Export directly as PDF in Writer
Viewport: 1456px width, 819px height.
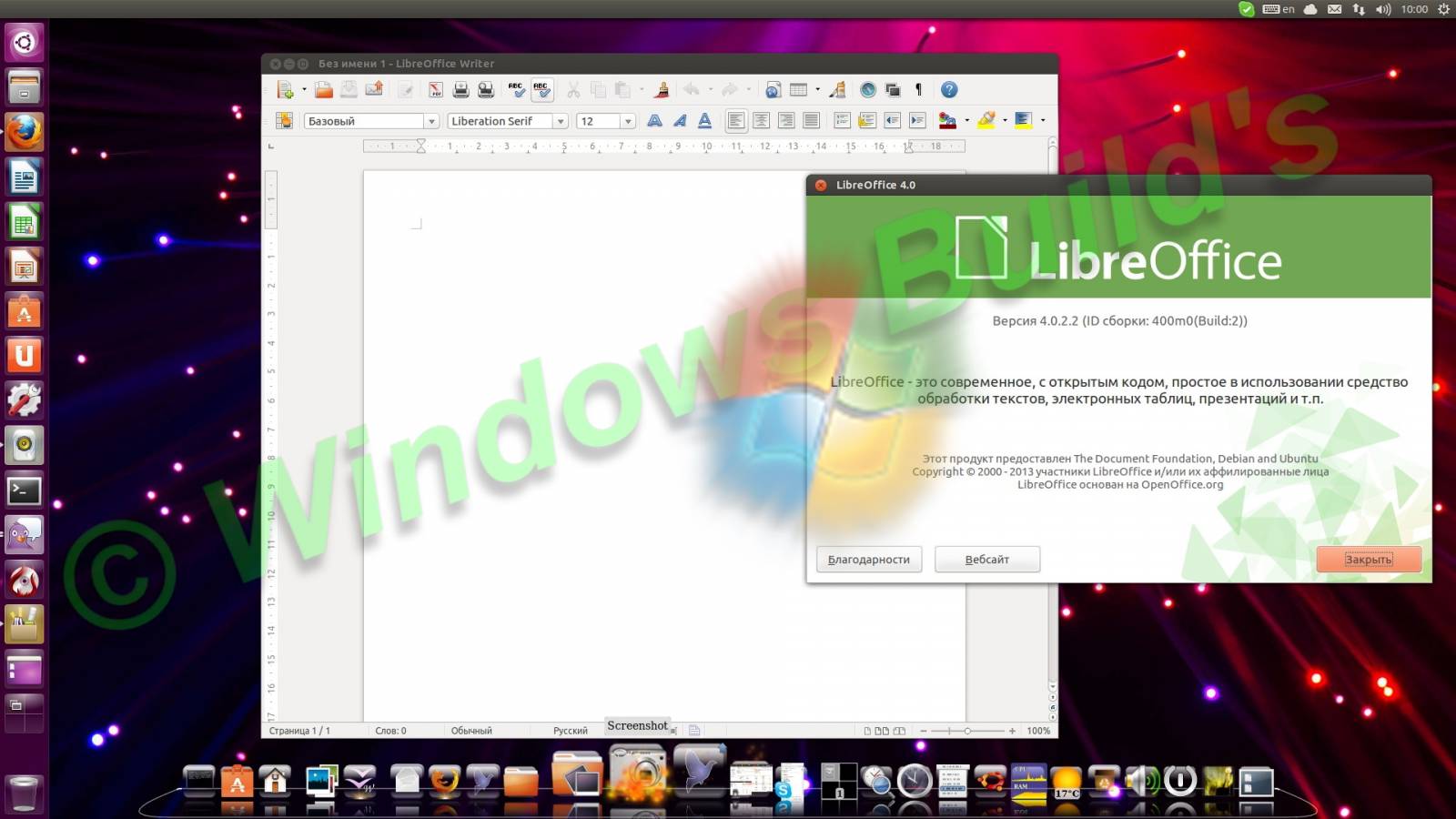(x=436, y=90)
